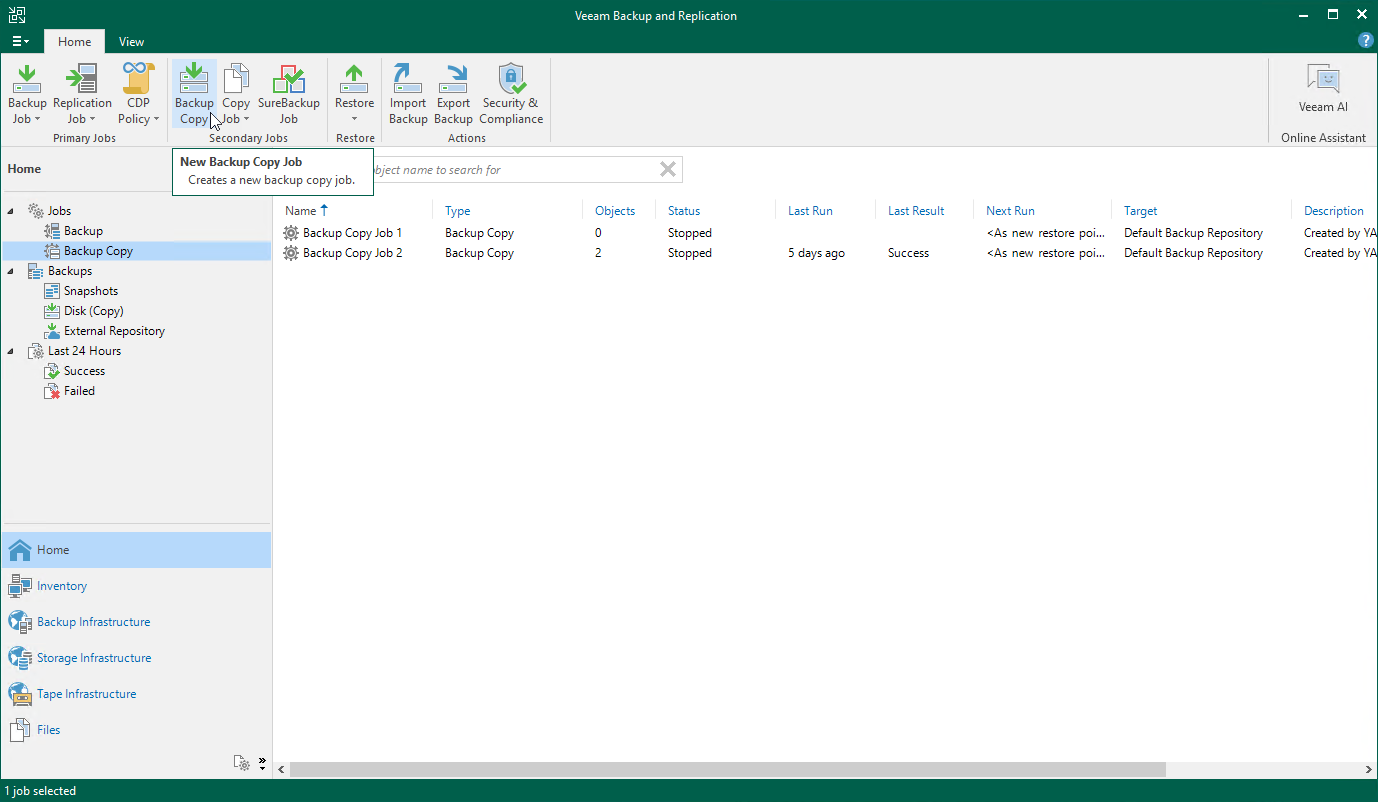
Task: Select Backup under Jobs in tree
Action: point(83,231)
